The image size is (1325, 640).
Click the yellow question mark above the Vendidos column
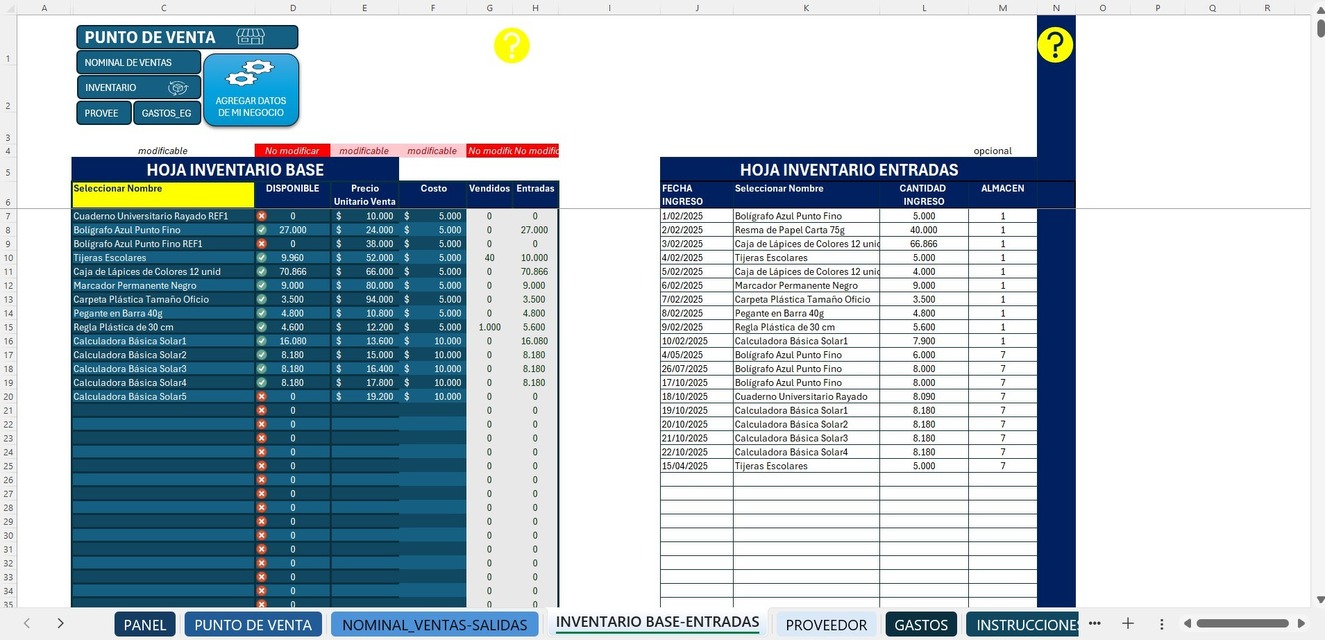coord(511,45)
